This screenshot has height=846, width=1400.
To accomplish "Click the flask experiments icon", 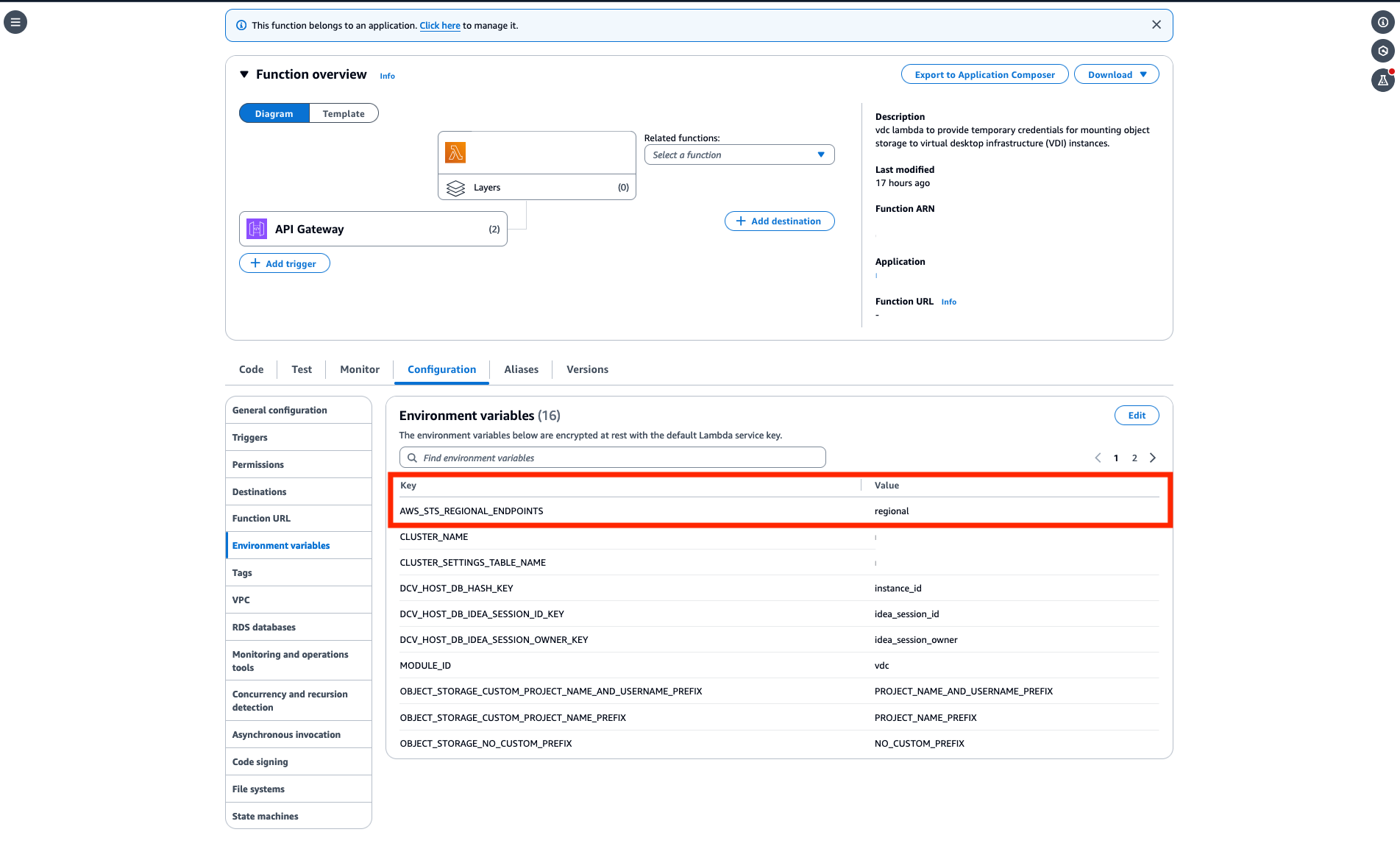I will click(x=1382, y=80).
